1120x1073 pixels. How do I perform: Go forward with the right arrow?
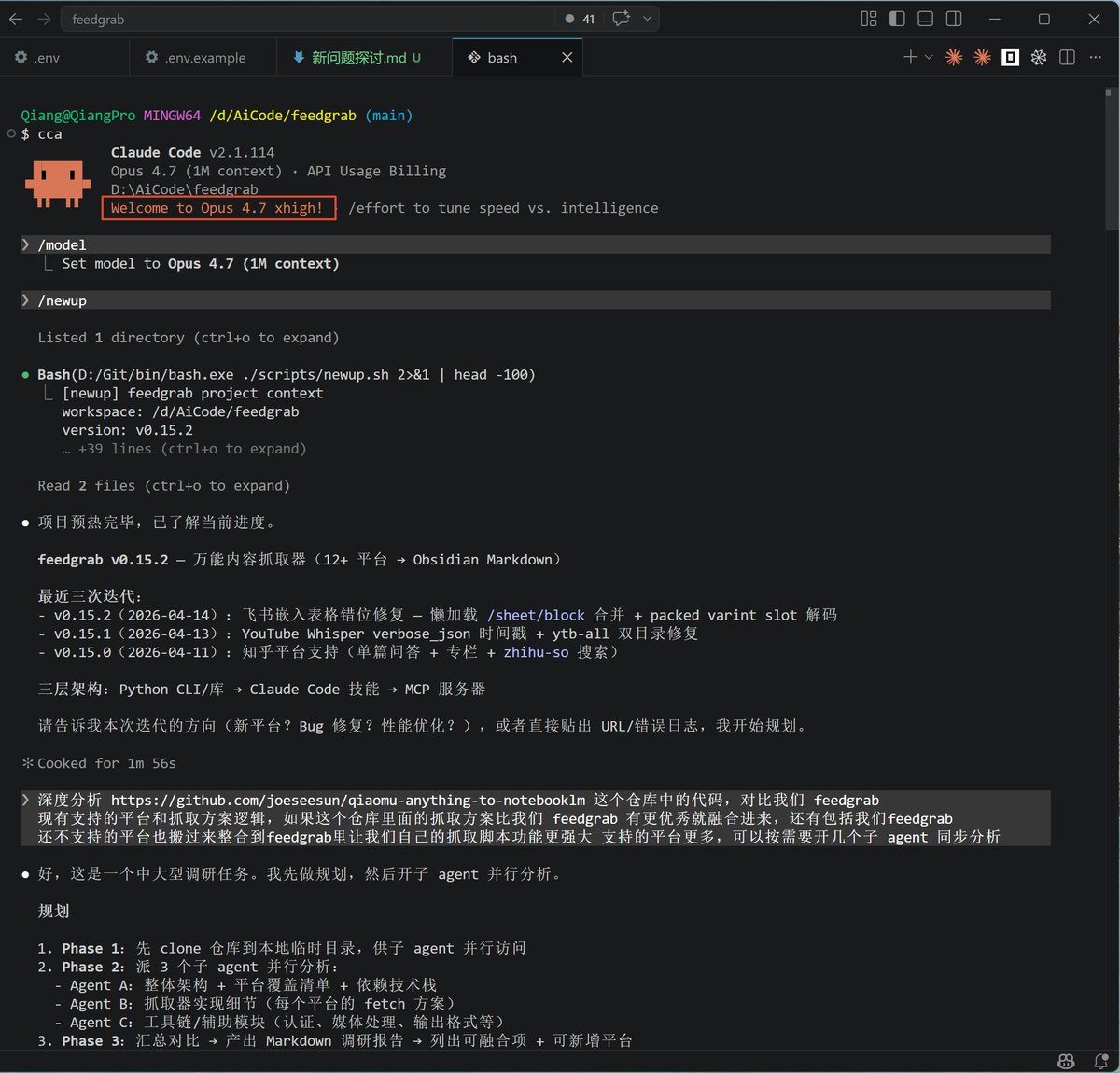(x=44, y=19)
